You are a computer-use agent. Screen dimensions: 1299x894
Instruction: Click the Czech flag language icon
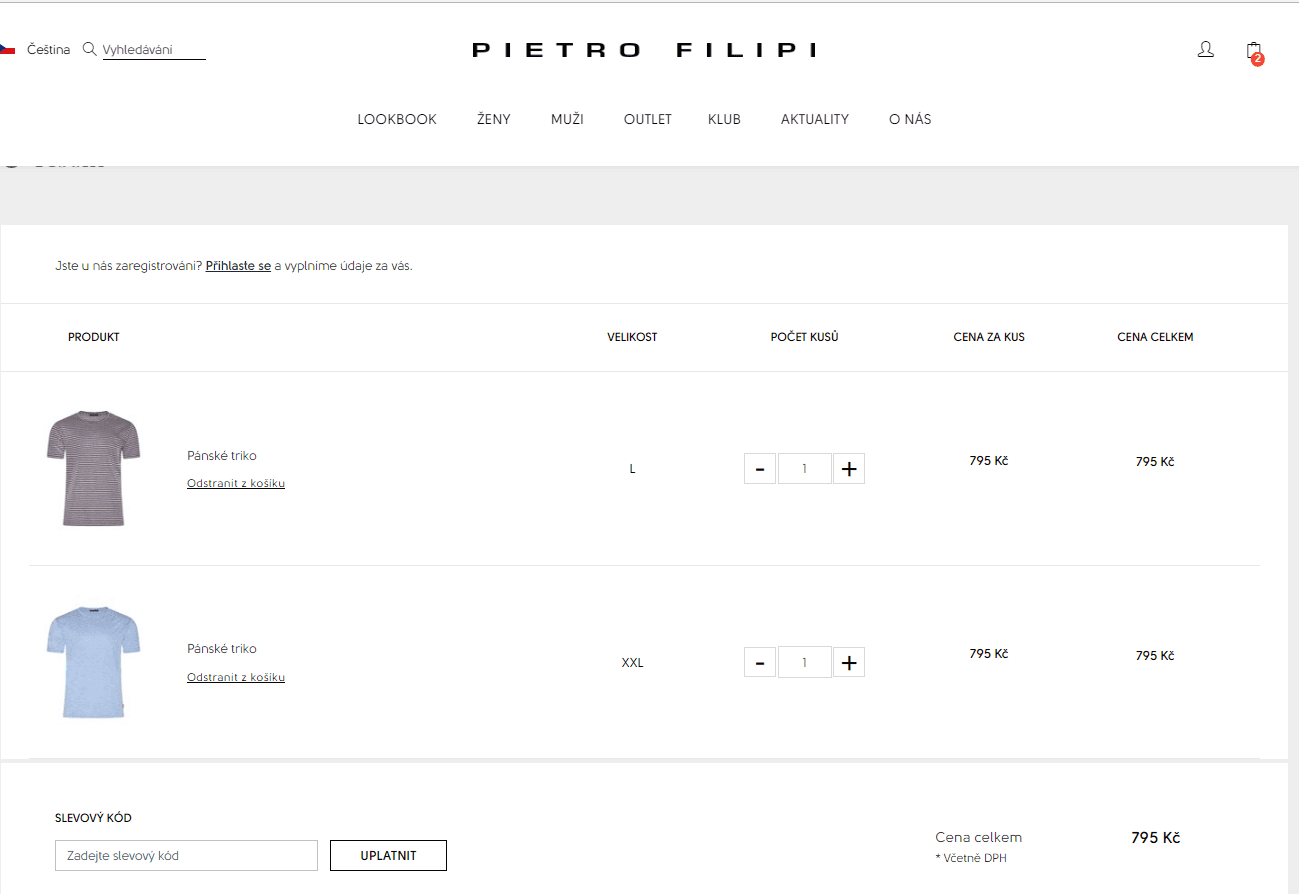pos(6,49)
